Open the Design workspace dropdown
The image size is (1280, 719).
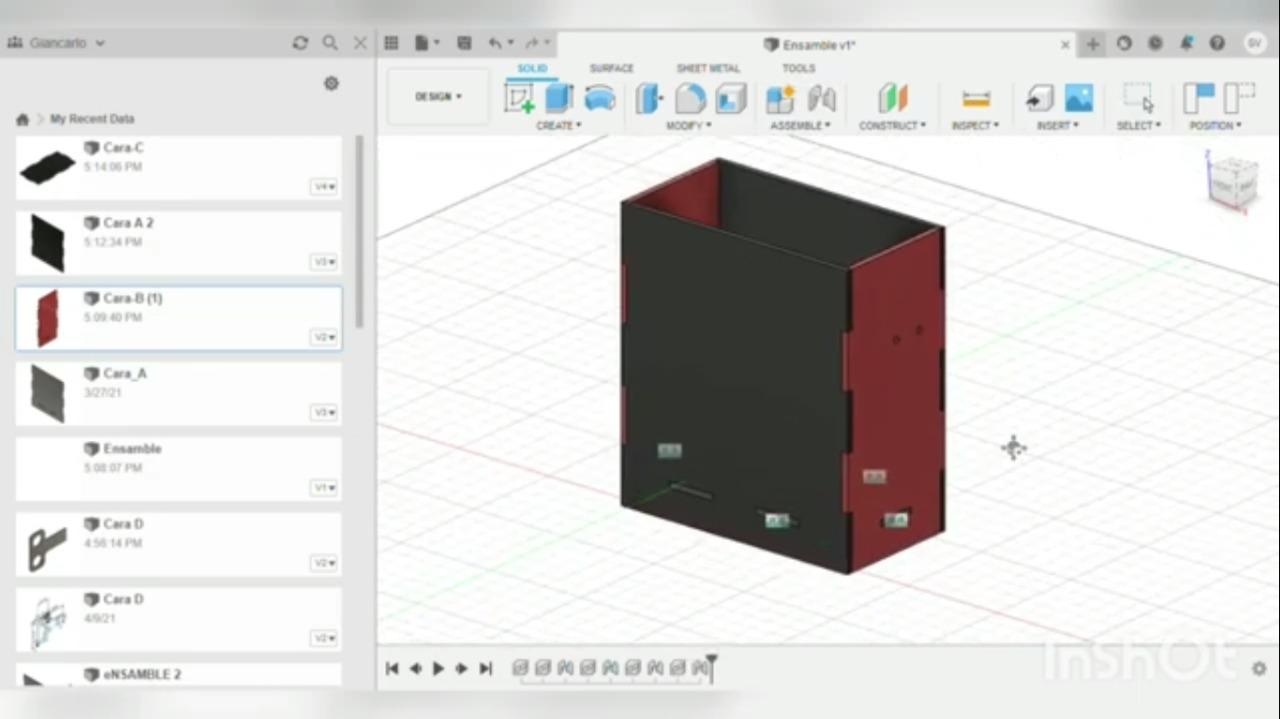point(438,97)
